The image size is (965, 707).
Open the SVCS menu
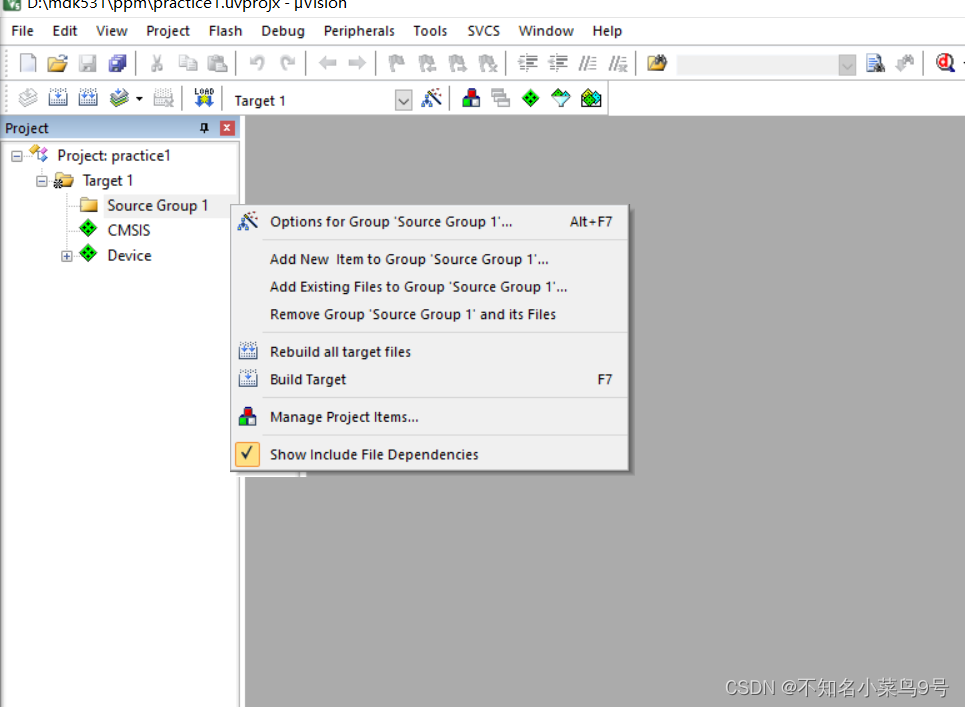click(x=483, y=31)
